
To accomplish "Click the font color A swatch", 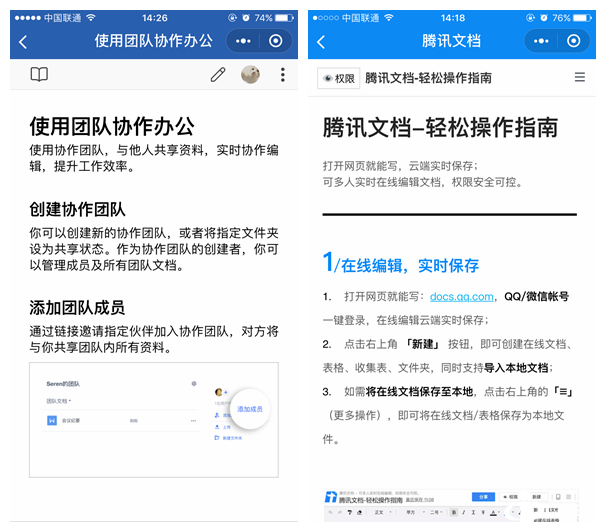I will 494,513.
